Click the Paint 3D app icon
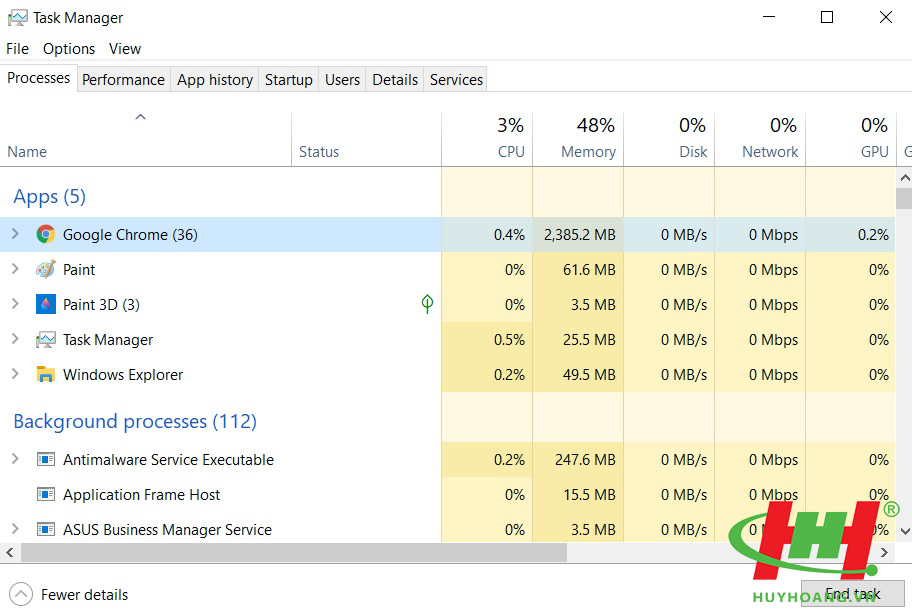The image size is (912, 614). (x=45, y=304)
